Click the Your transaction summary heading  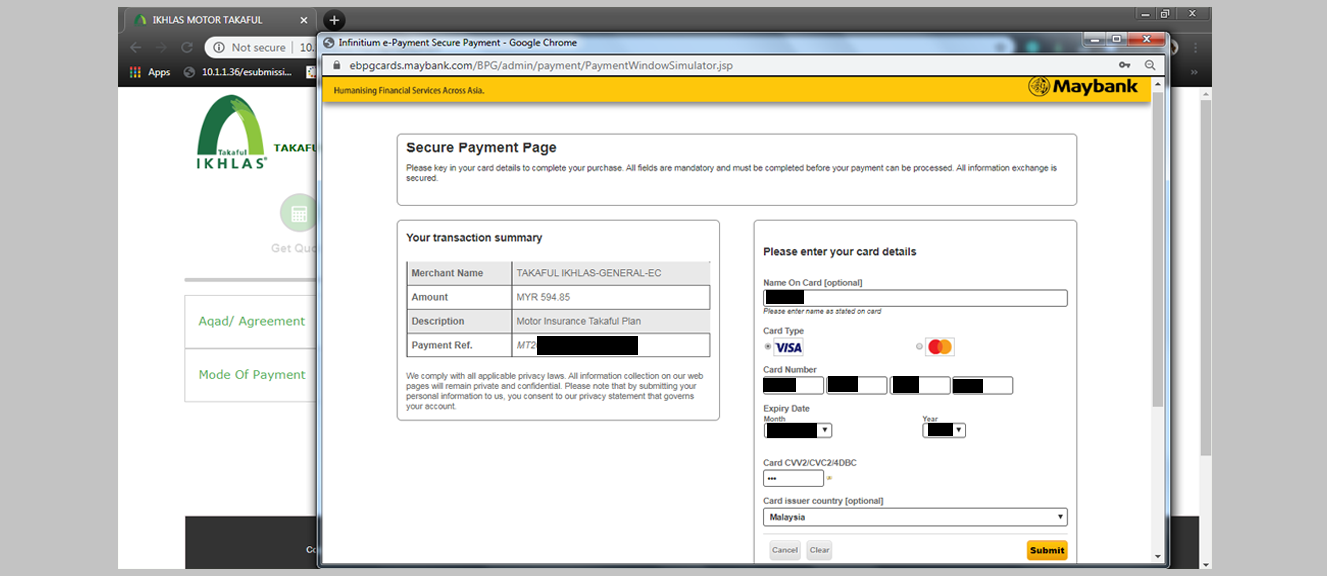[474, 238]
